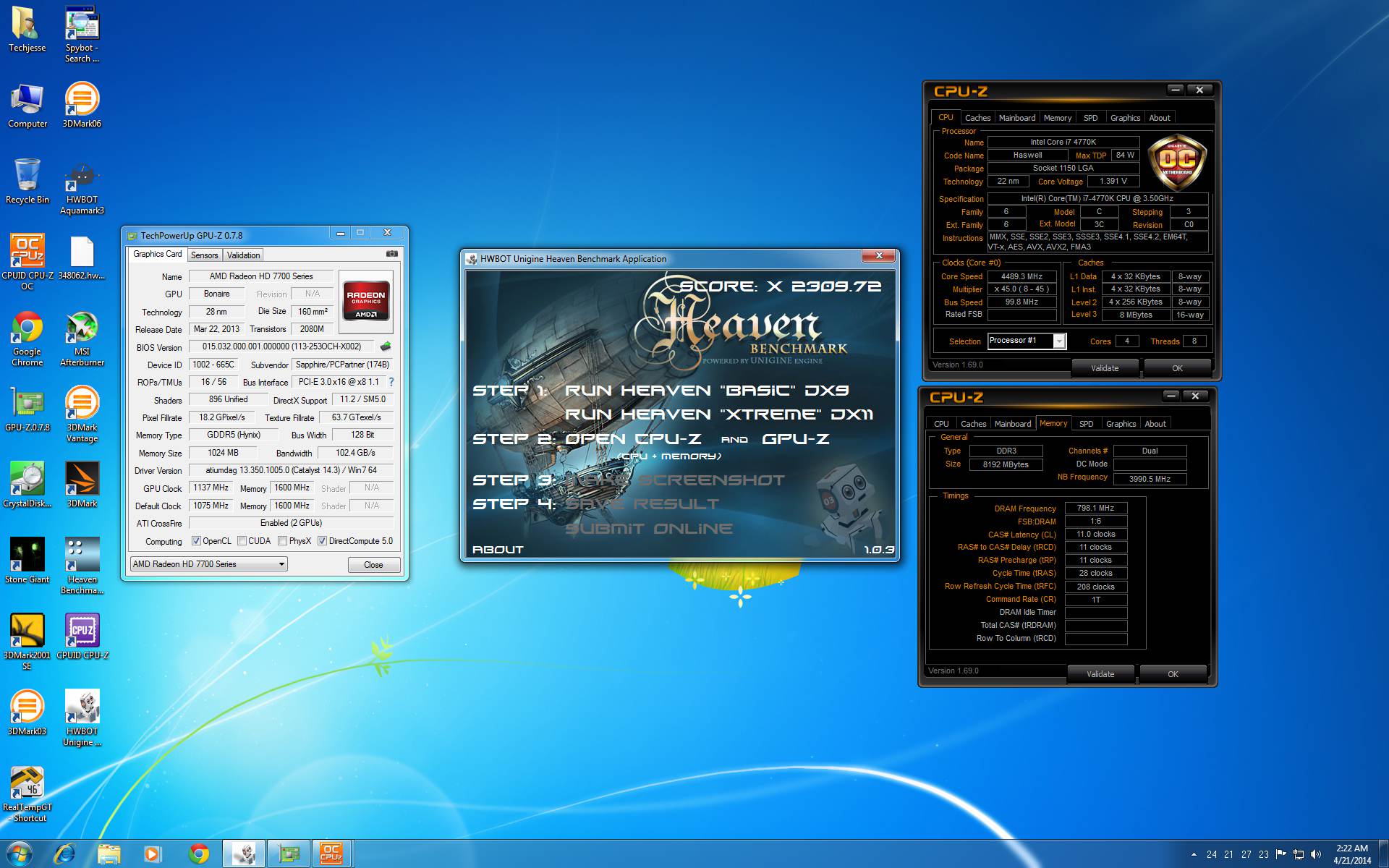Open Graphics tab in bottom CPU-Z
1389x868 pixels.
(1121, 424)
